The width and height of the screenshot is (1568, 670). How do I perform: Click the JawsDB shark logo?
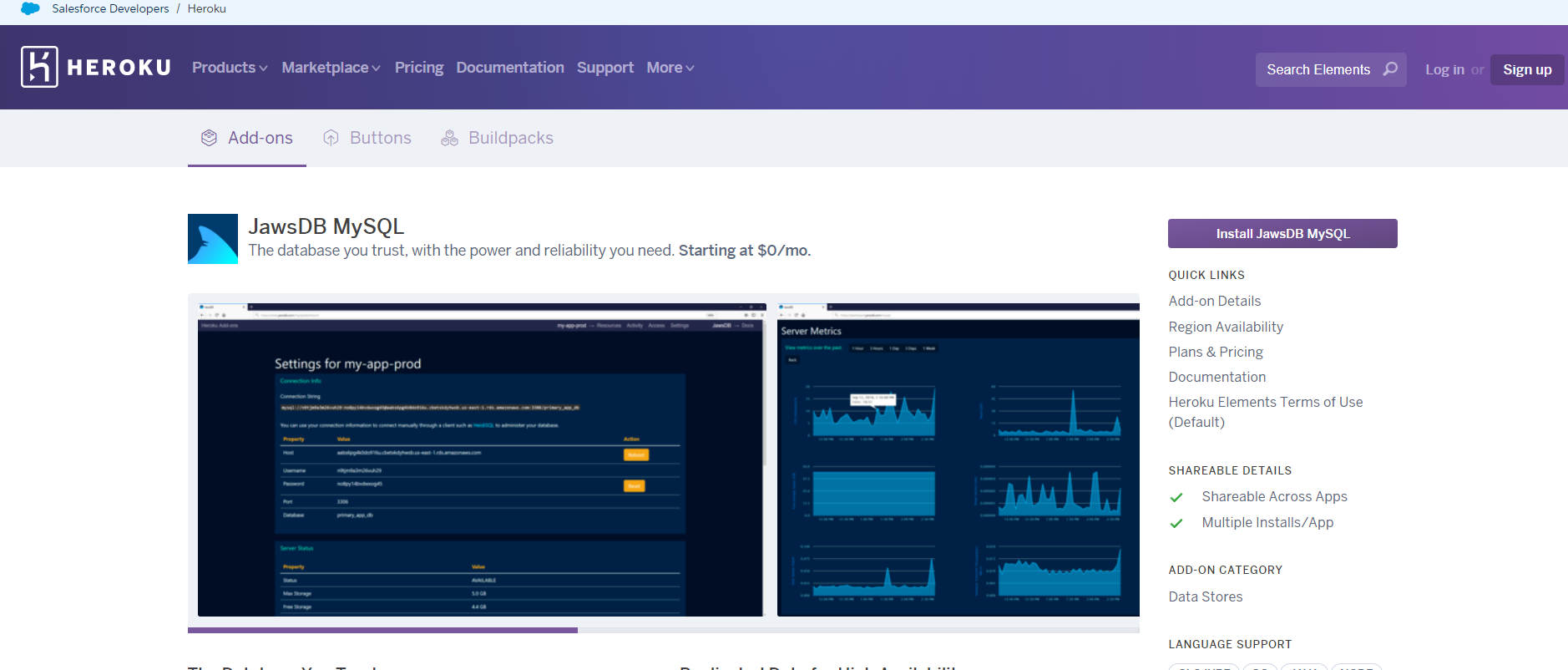213,239
